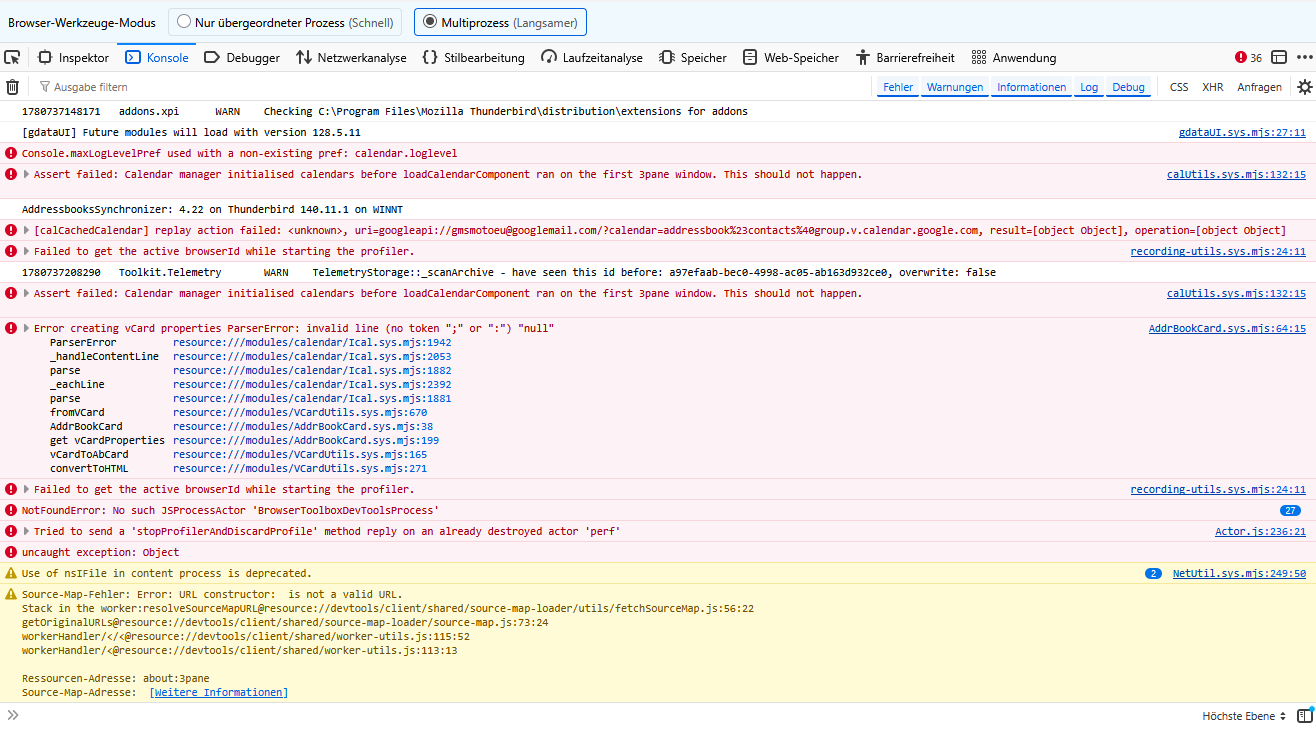Viewport: 1316px width, 740px height.
Task: Activate the element picker icon
Action: click(x=12, y=57)
